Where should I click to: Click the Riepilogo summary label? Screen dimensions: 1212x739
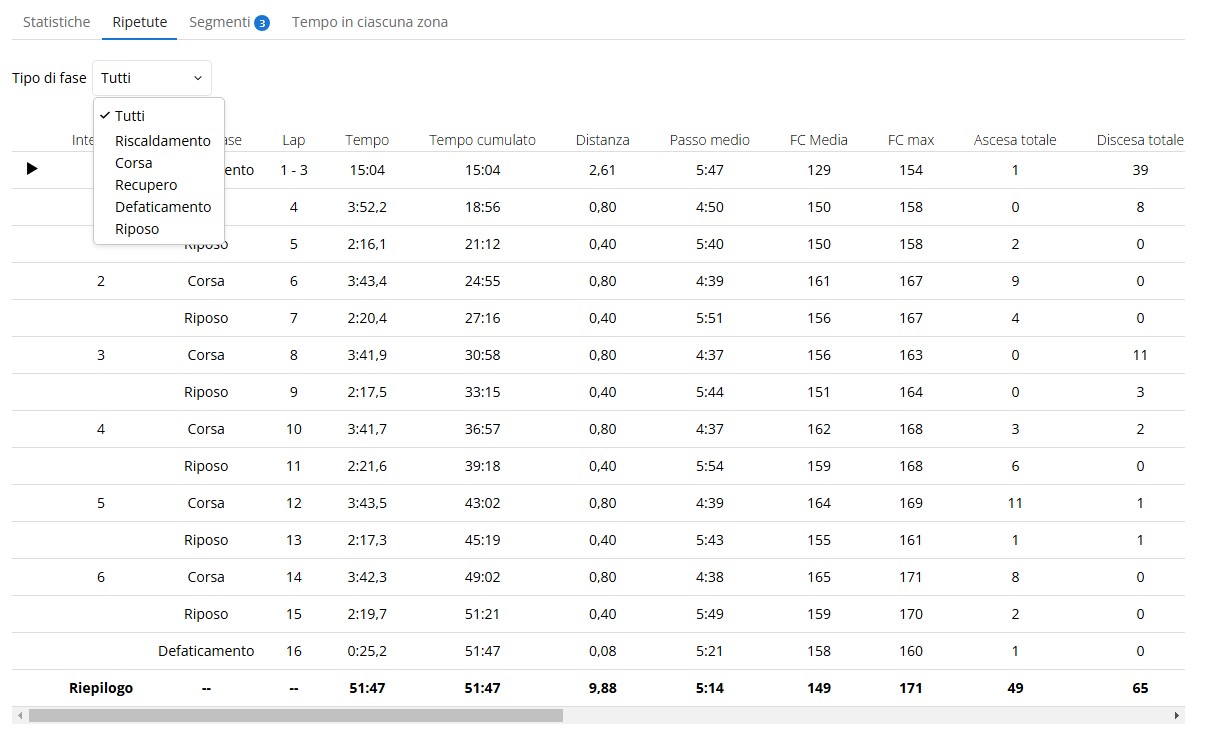101,688
